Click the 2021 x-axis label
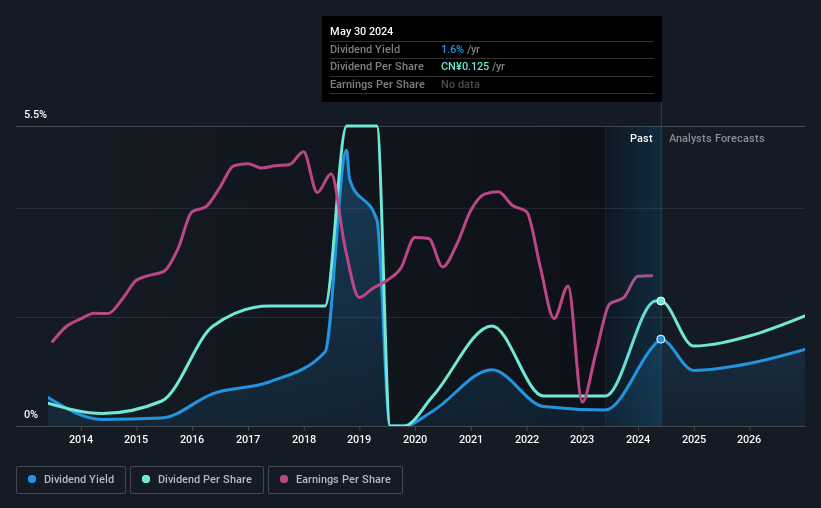 pyautogui.click(x=471, y=439)
